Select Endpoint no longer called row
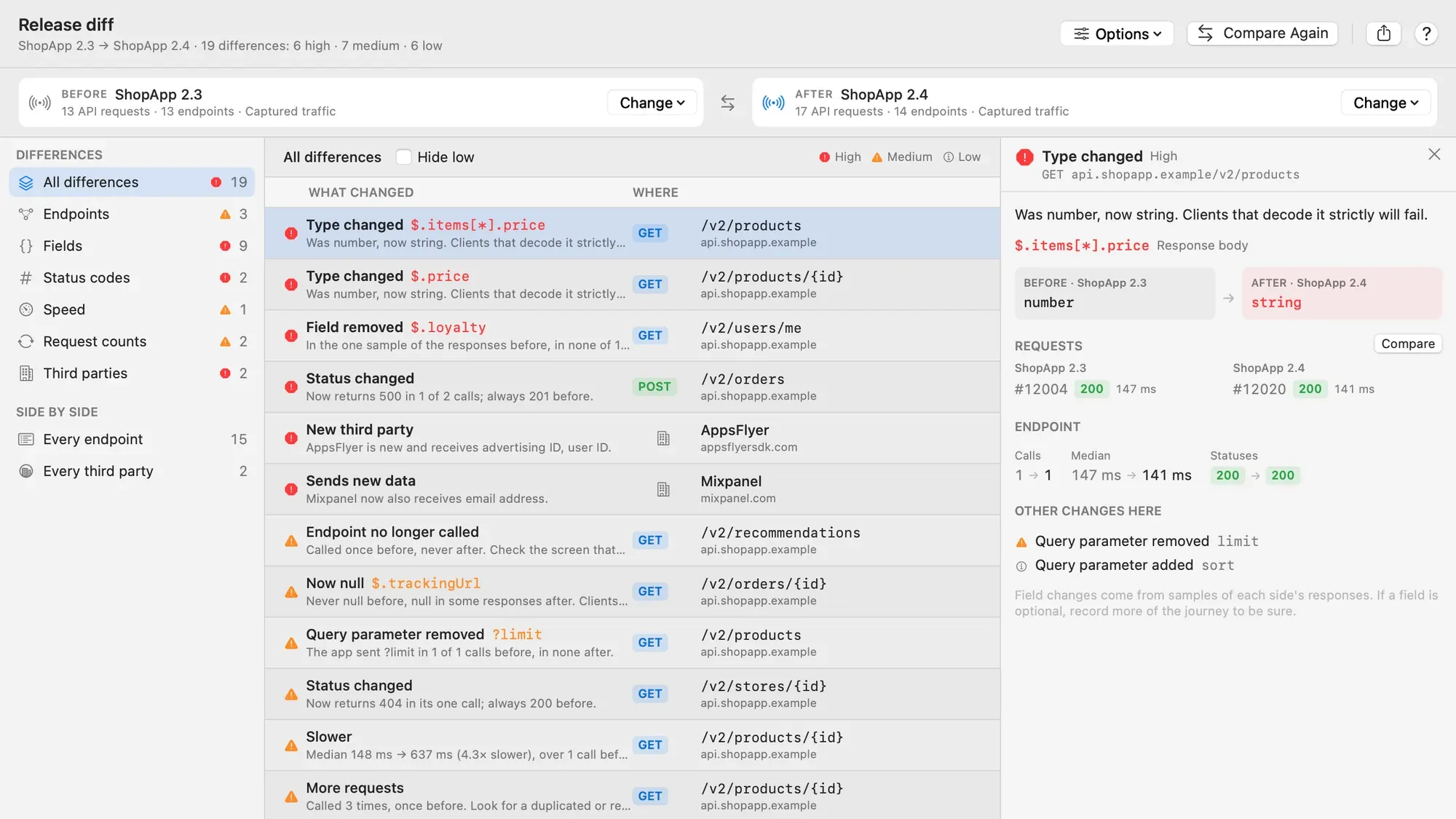 coord(632,540)
